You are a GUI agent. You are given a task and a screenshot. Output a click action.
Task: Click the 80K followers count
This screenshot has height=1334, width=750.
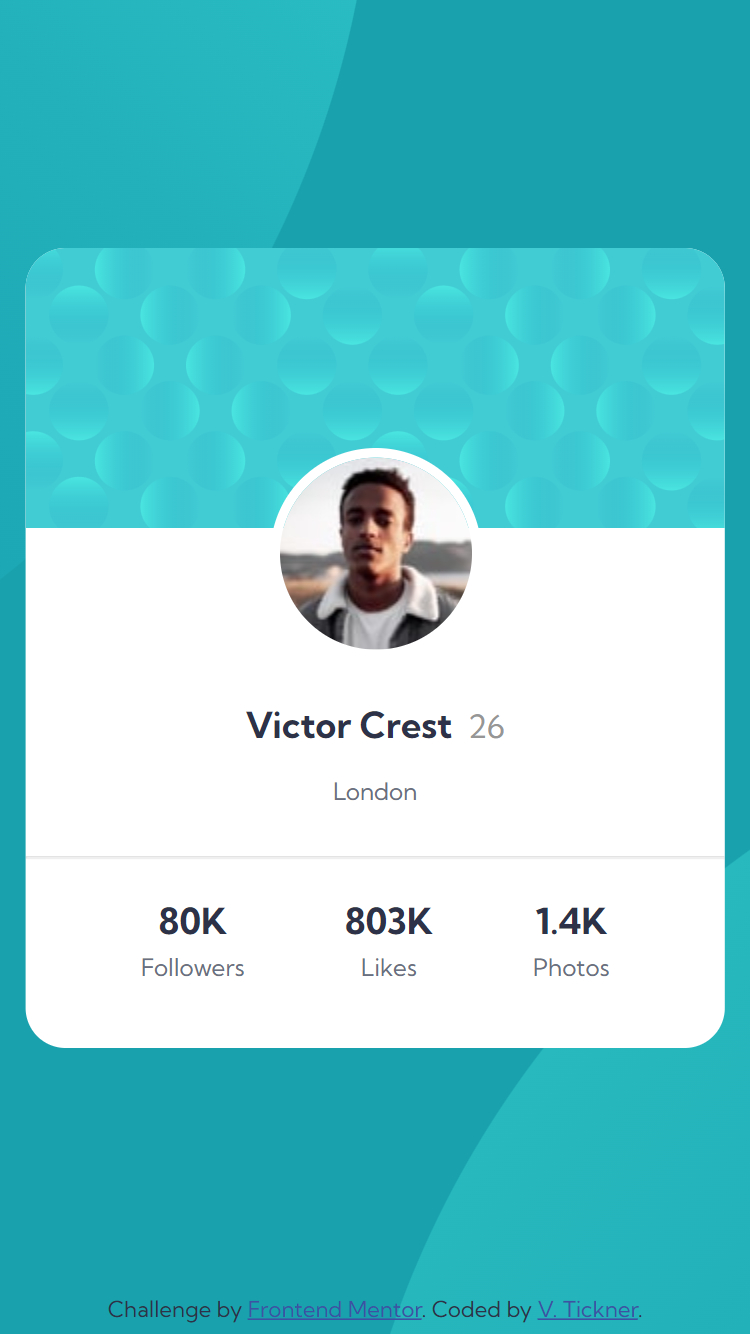pyautogui.click(x=193, y=921)
